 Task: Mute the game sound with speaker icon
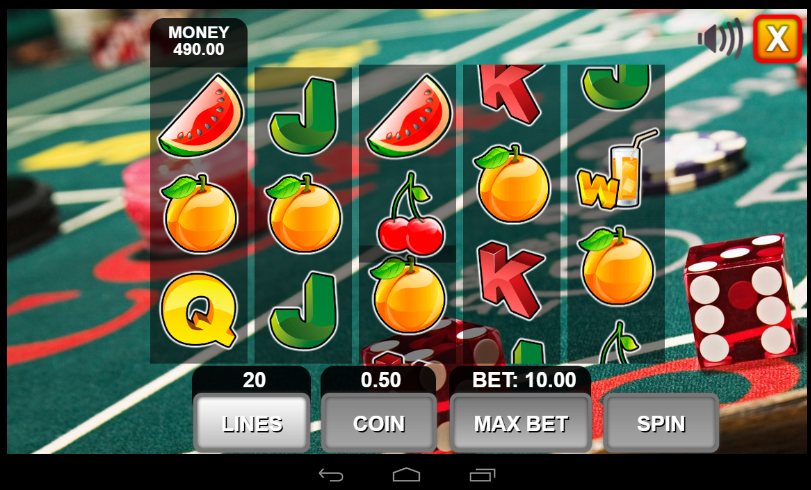[720, 38]
